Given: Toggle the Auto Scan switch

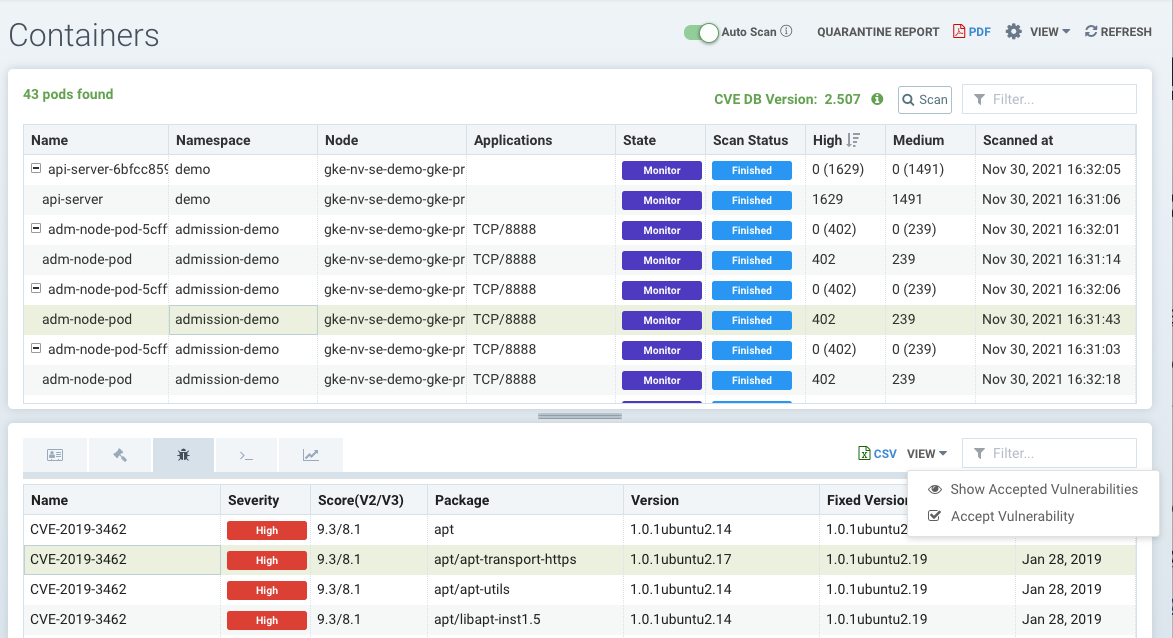Looking at the screenshot, I should coord(702,32).
